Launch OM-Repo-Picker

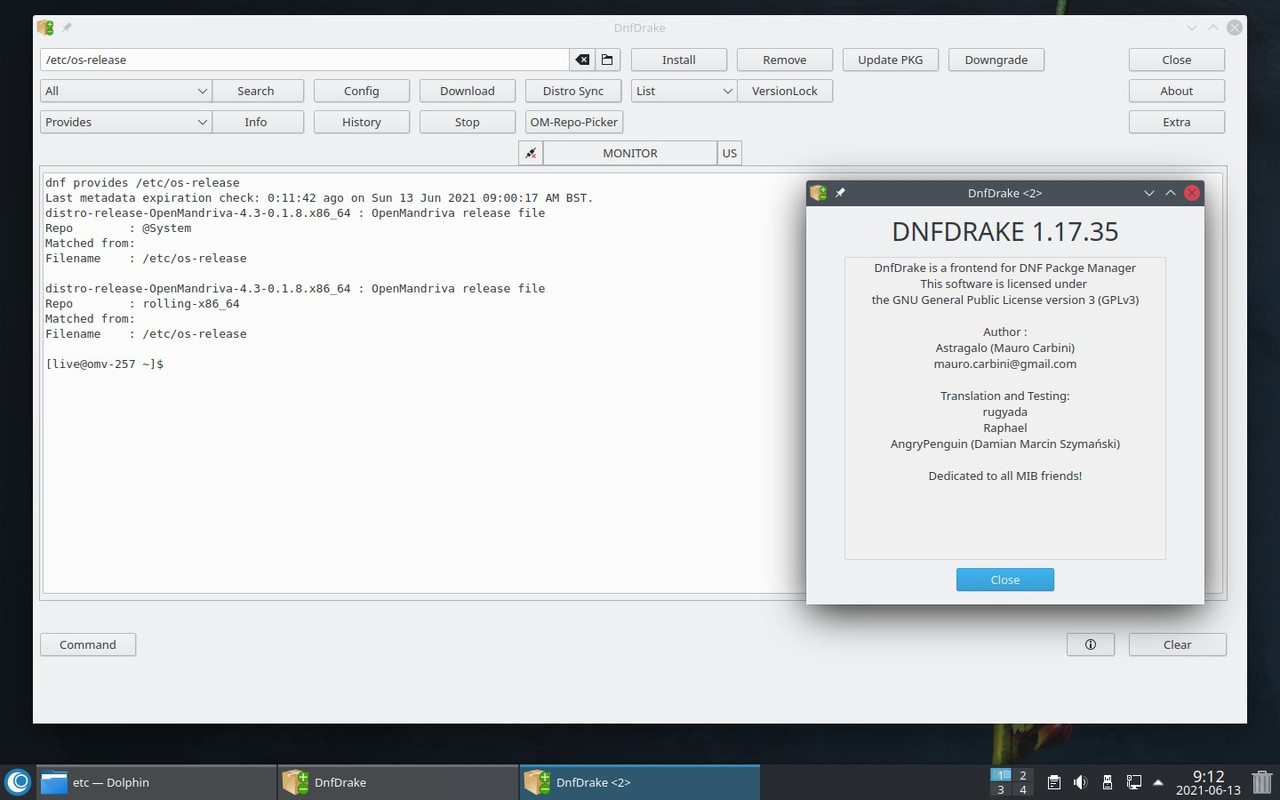coord(574,122)
